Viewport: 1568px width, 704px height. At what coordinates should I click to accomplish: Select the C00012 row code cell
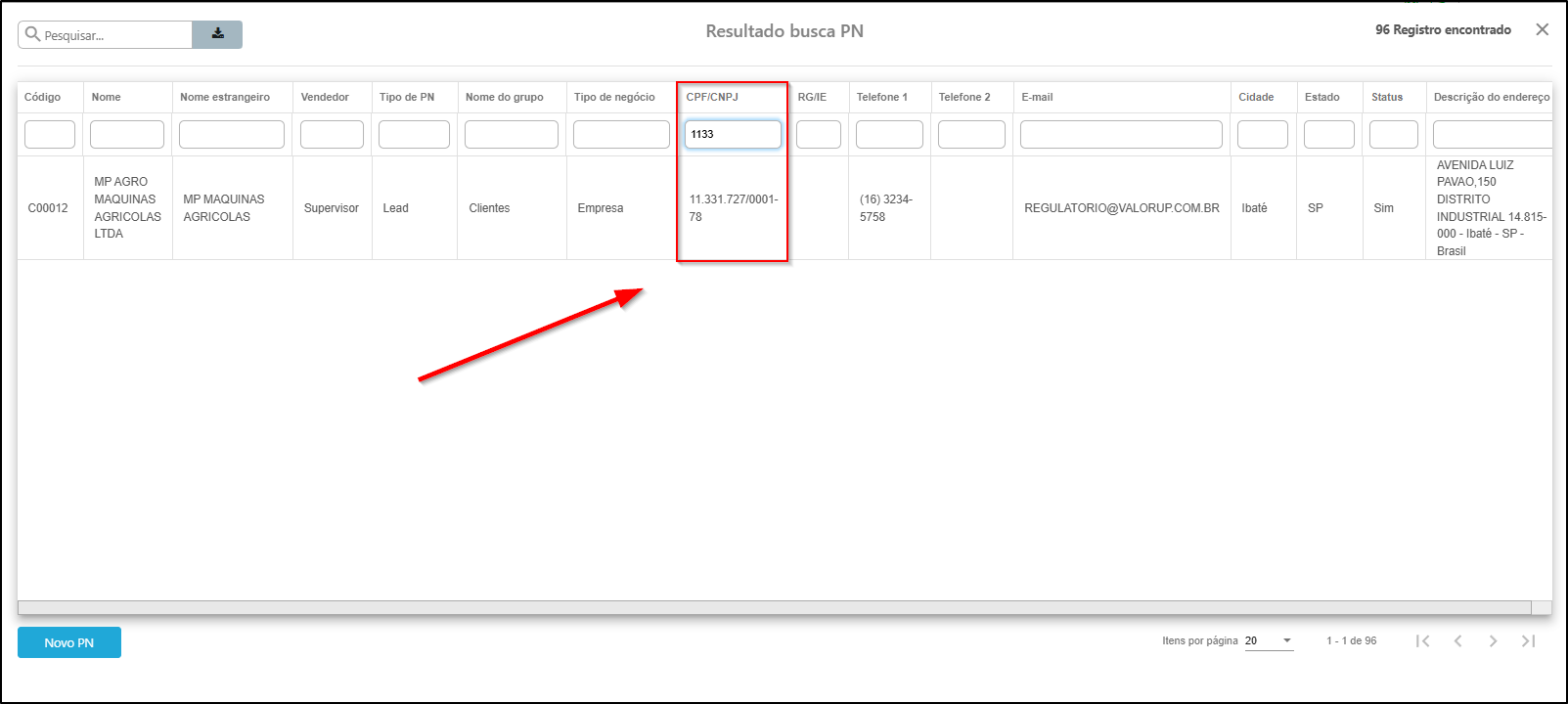pos(48,208)
